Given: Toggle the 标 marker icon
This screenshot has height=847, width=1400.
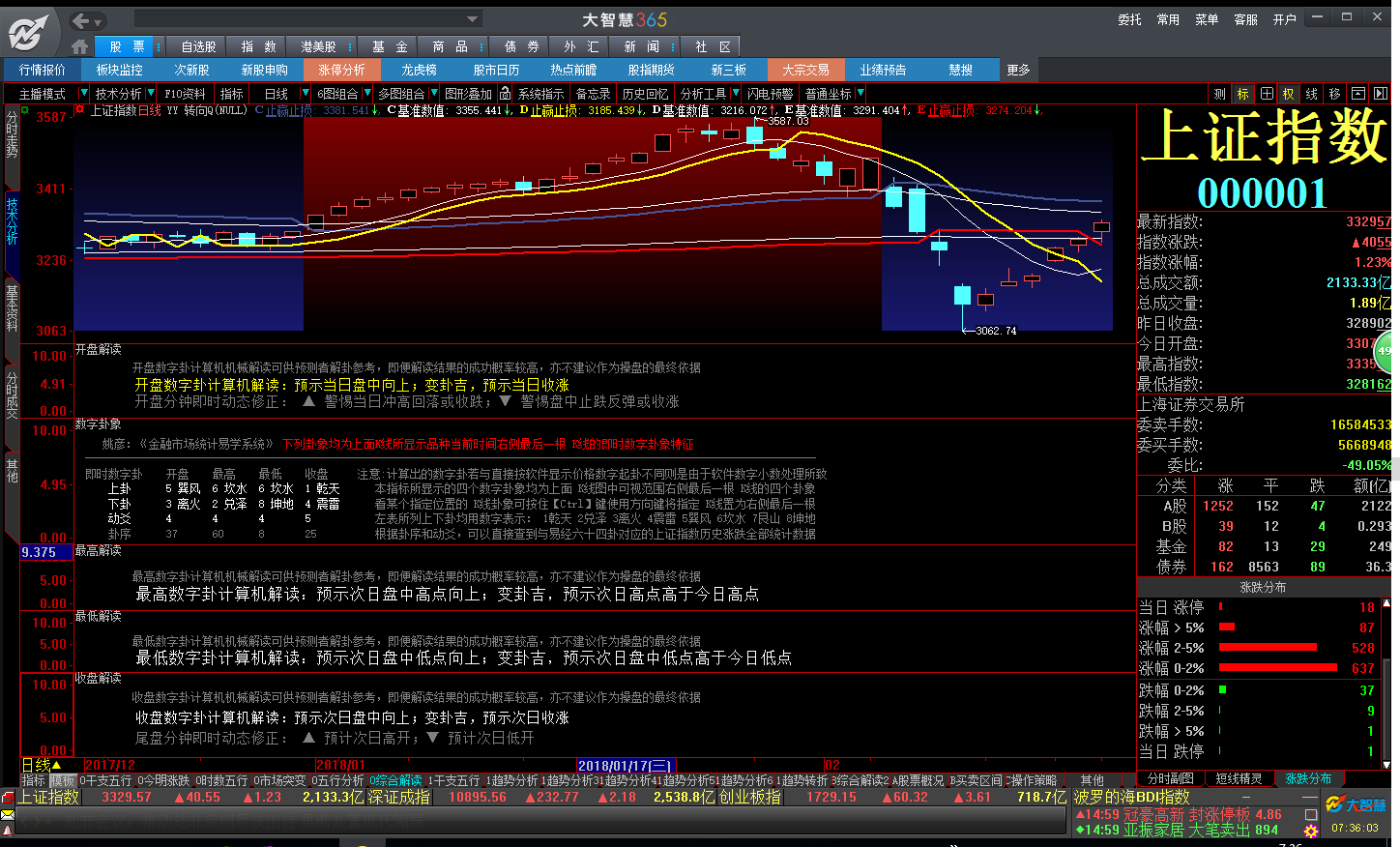Looking at the screenshot, I should 1243,94.
